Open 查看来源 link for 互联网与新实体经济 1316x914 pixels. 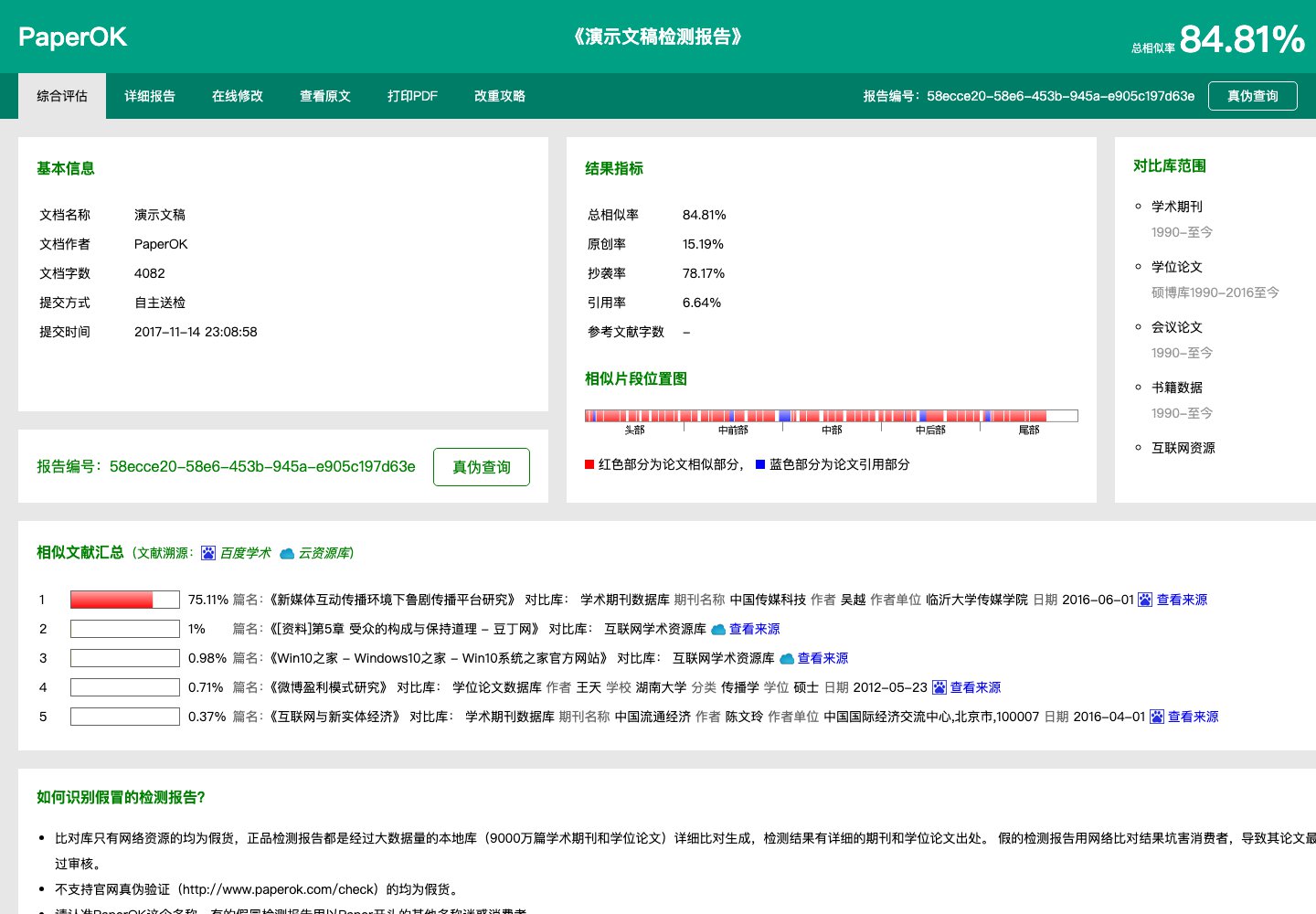tap(1194, 717)
